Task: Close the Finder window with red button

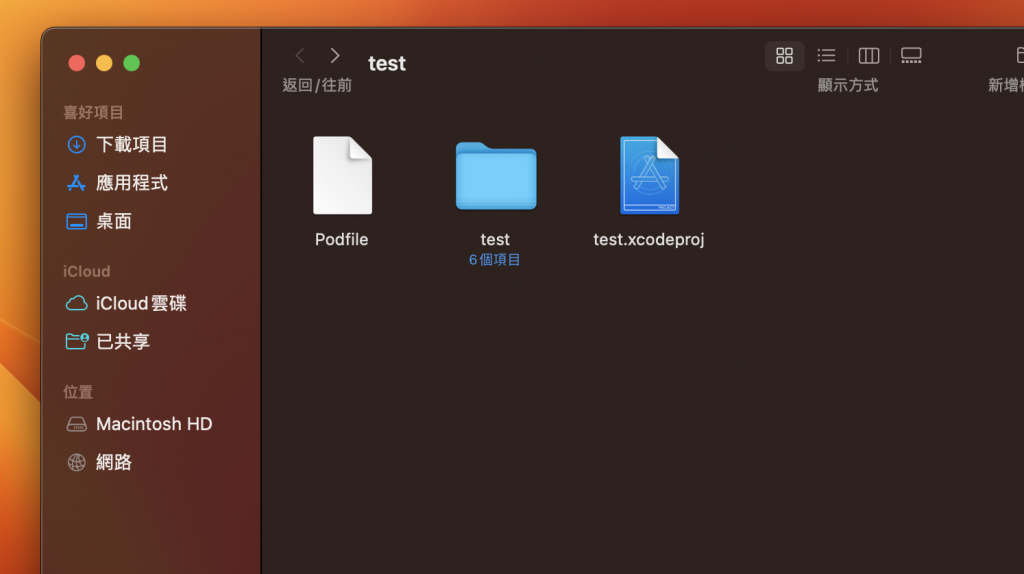Action: (76, 63)
